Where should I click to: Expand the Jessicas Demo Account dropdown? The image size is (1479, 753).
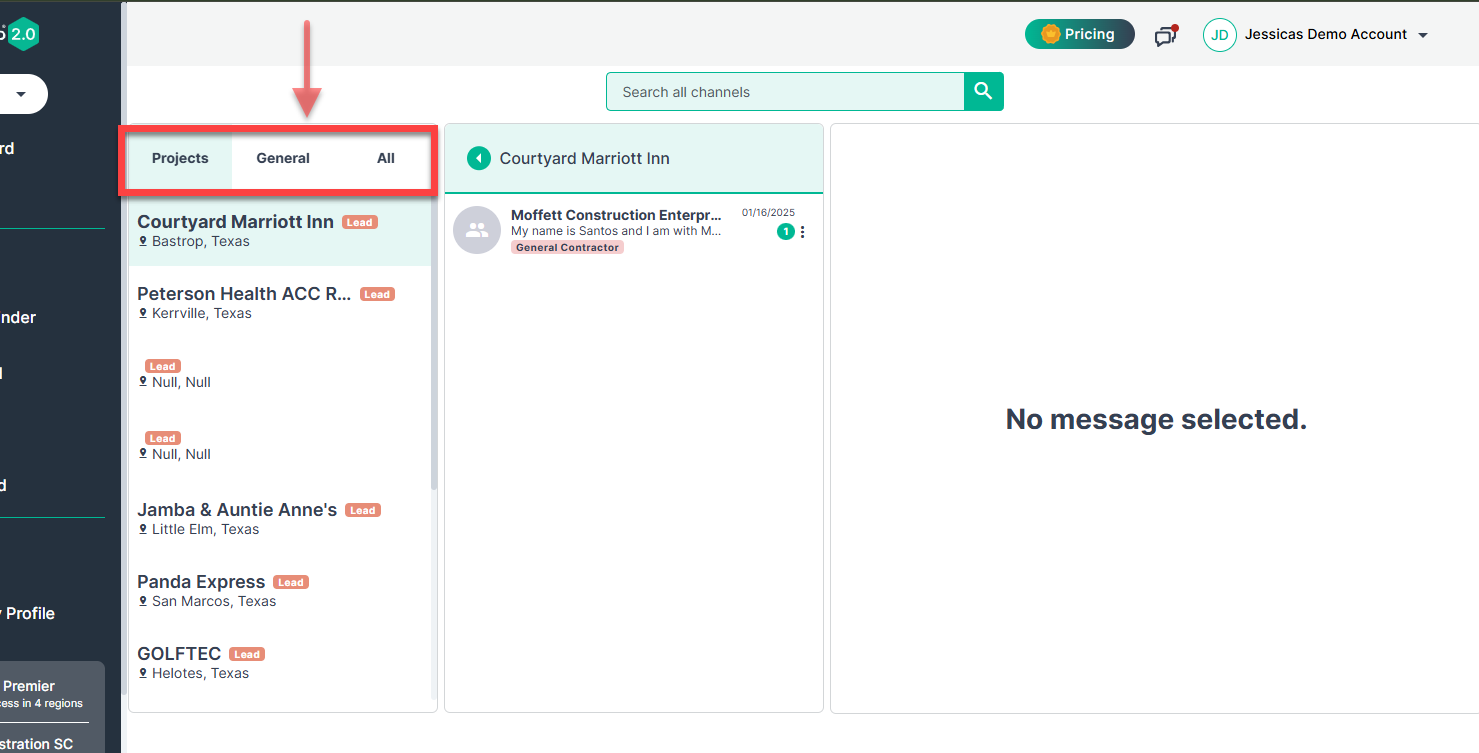(1423, 35)
